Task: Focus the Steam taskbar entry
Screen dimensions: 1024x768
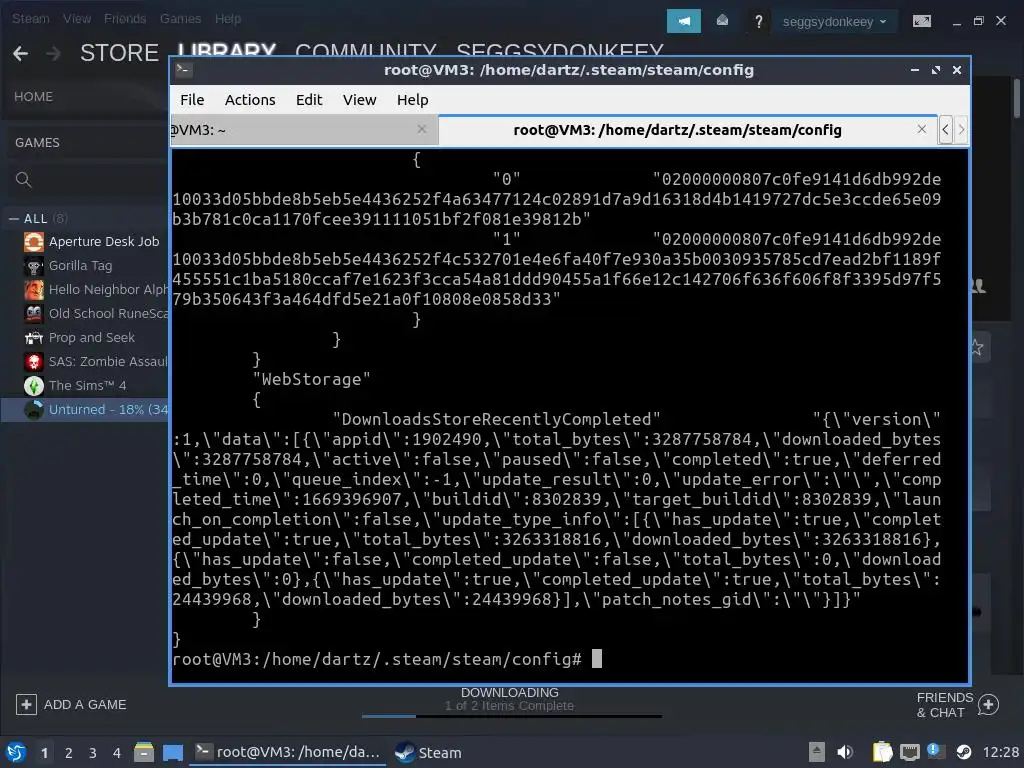Action: coord(428,752)
